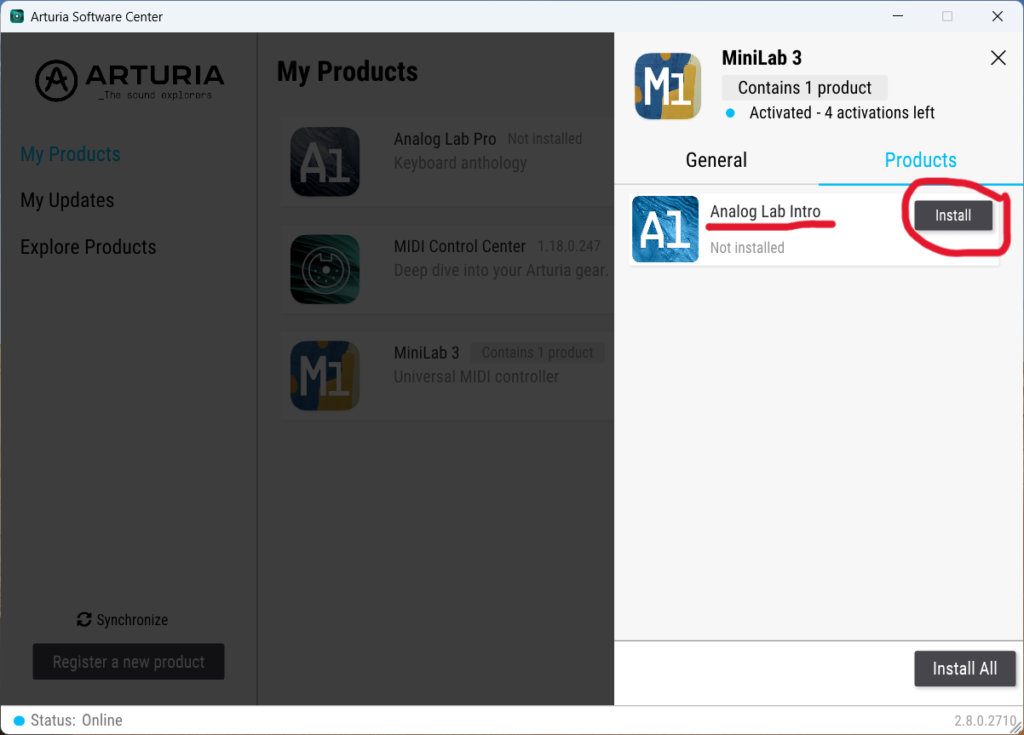Viewport: 1024px width, 735px height.
Task: Click 'Not installed' label beside Analog Lab Pro
Action: tap(545, 139)
